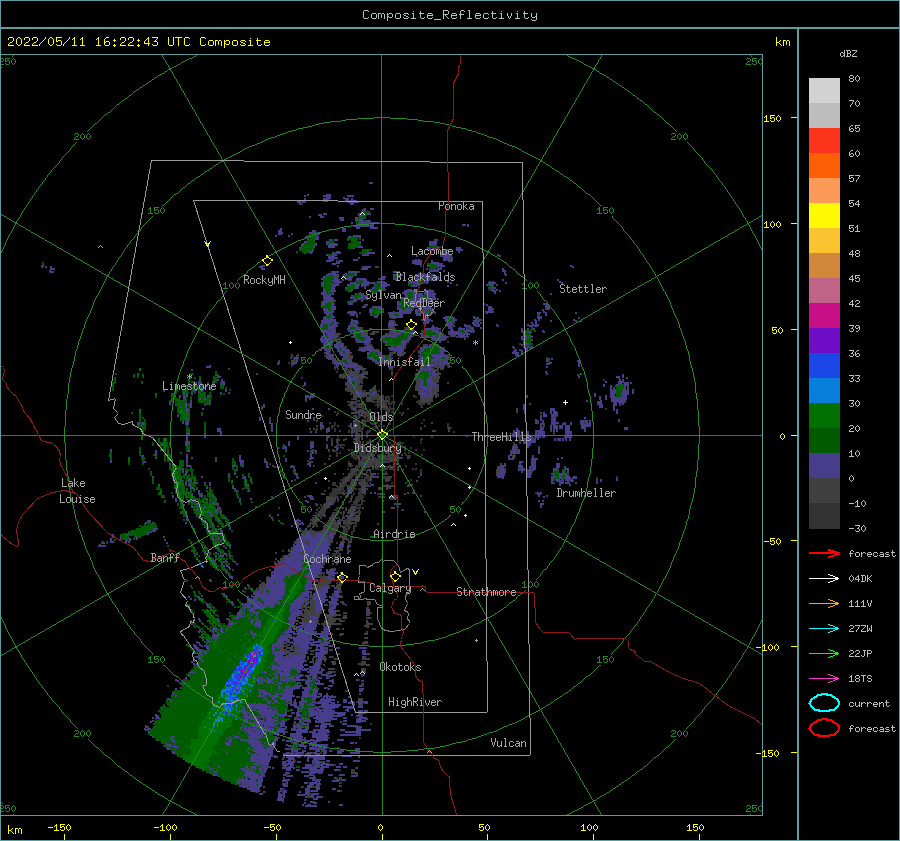Click the Lake Louise location label

click(x=77, y=491)
